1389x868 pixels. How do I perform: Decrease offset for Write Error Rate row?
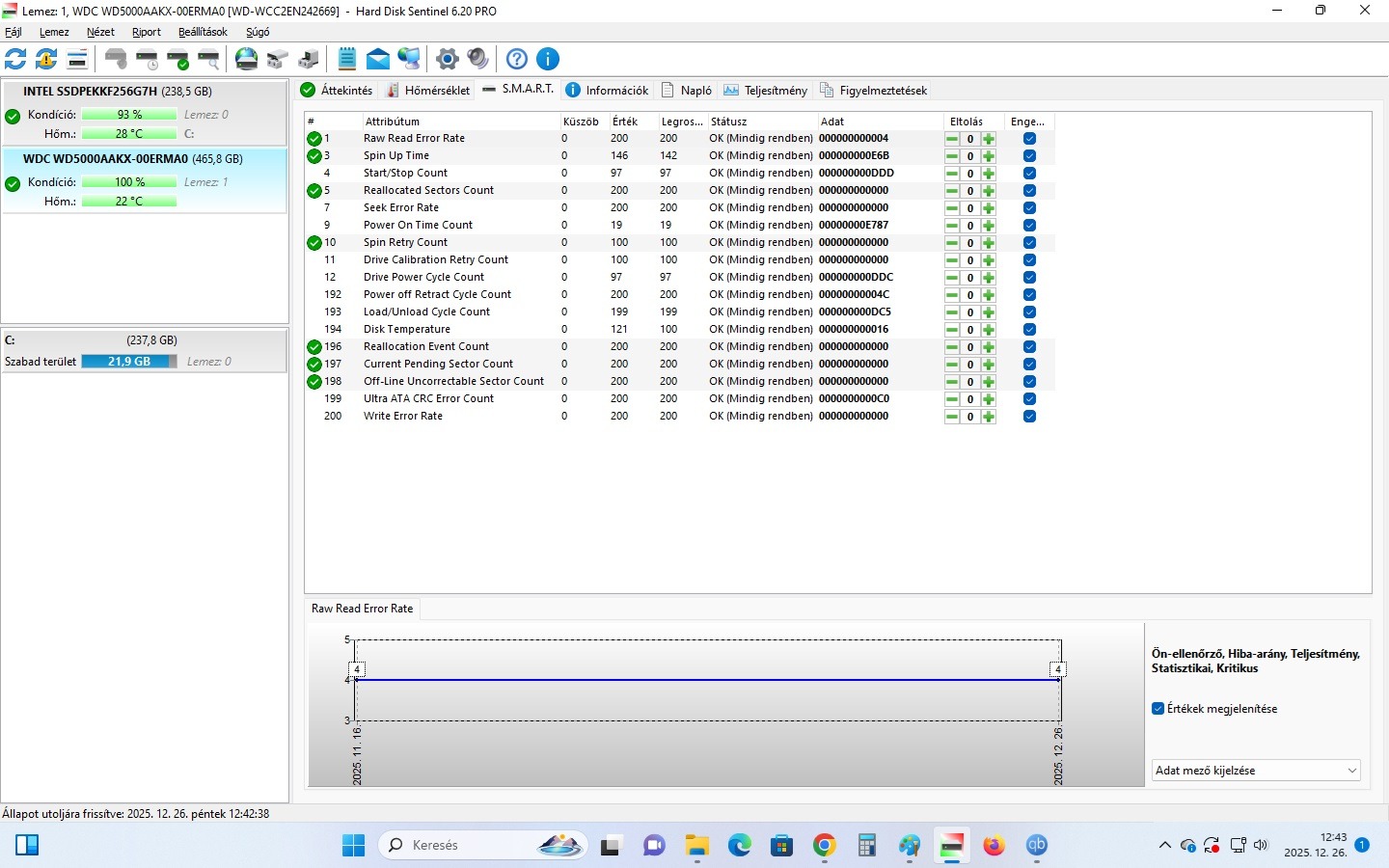click(952, 417)
